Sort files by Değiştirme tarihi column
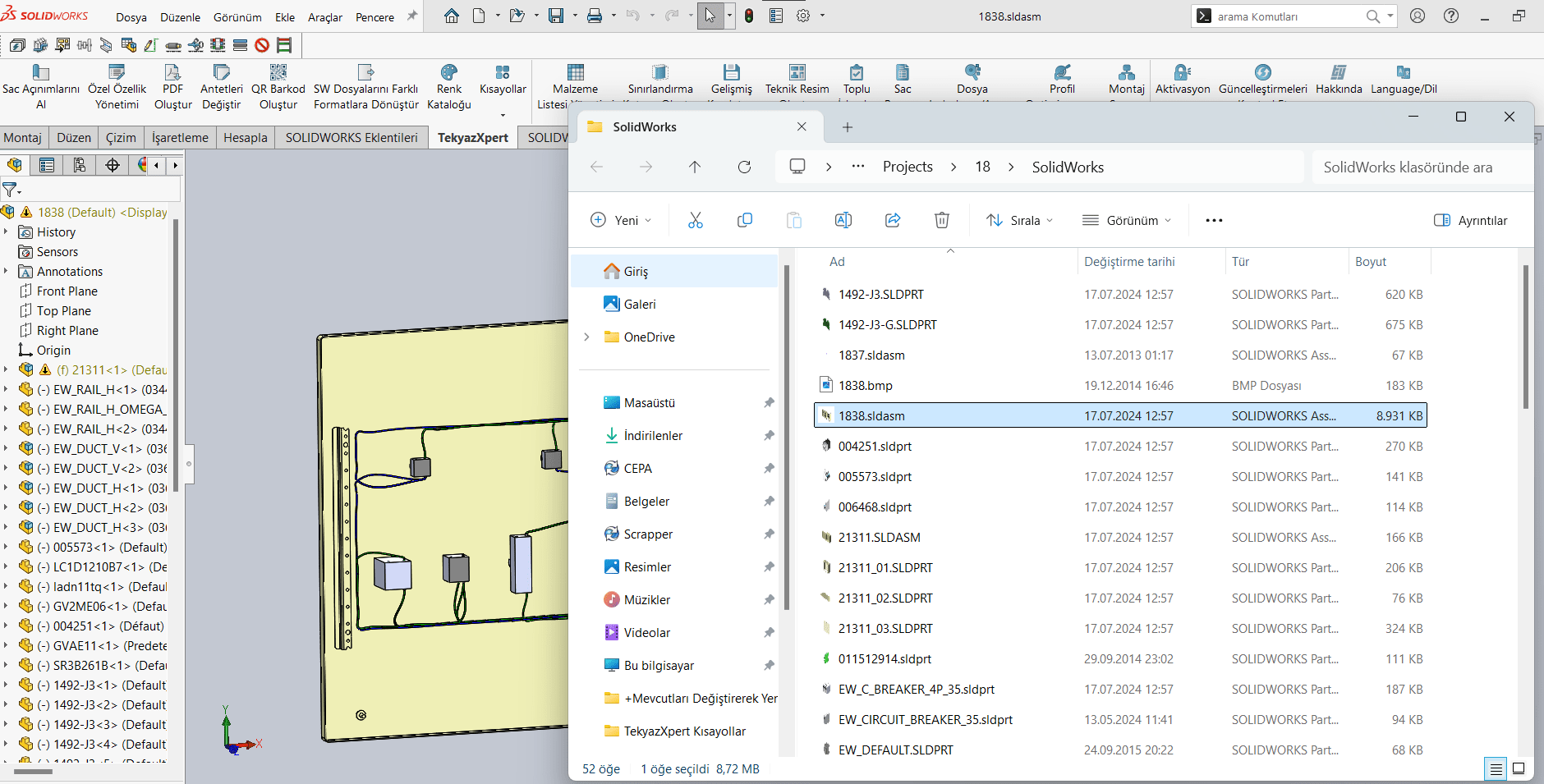Image resolution: width=1544 pixels, height=784 pixels. (x=1151, y=261)
